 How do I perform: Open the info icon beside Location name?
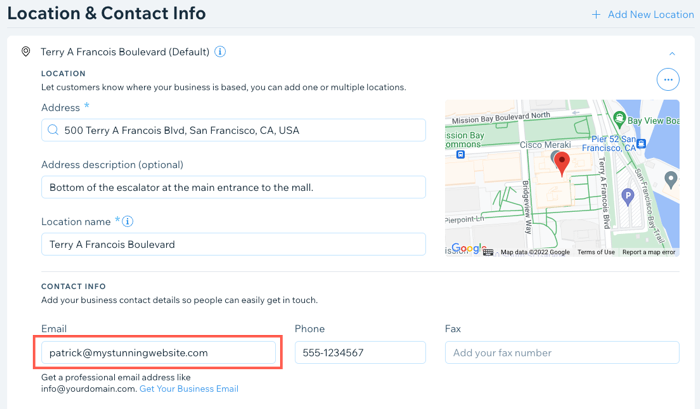(x=128, y=221)
